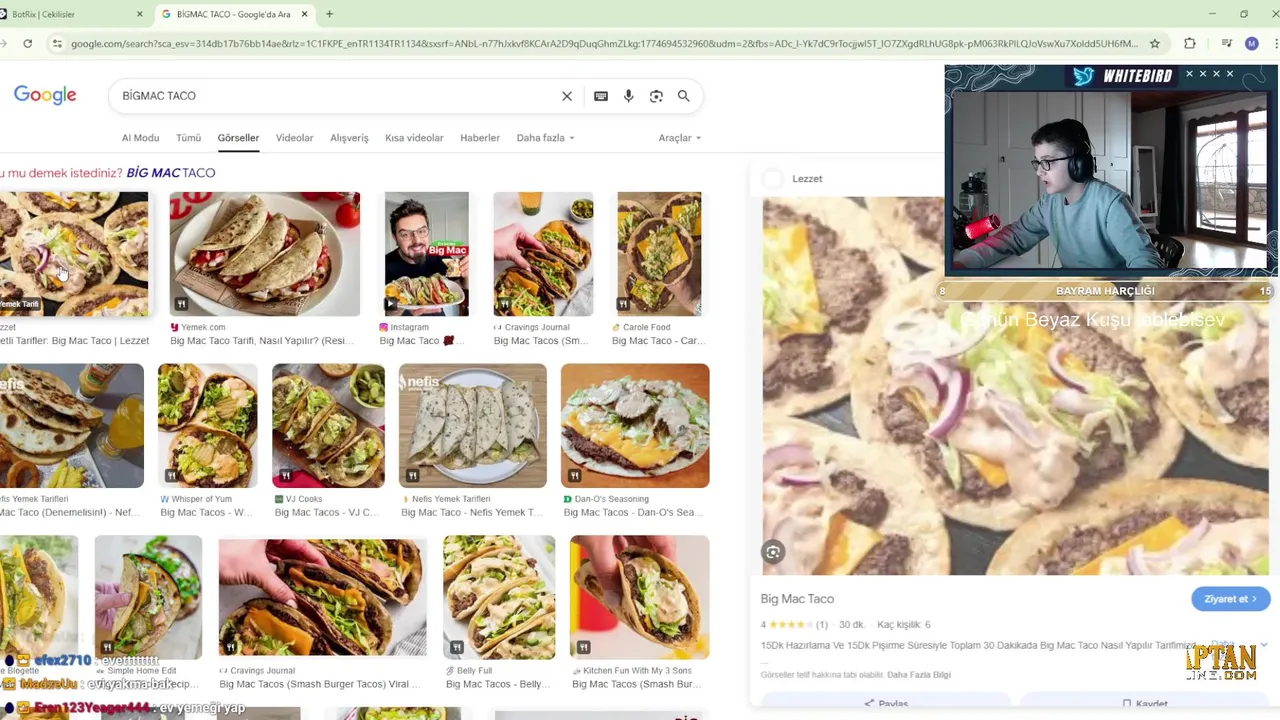Click the large Big Mac Taco preview image
1280x720 pixels.
coord(1015,386)
